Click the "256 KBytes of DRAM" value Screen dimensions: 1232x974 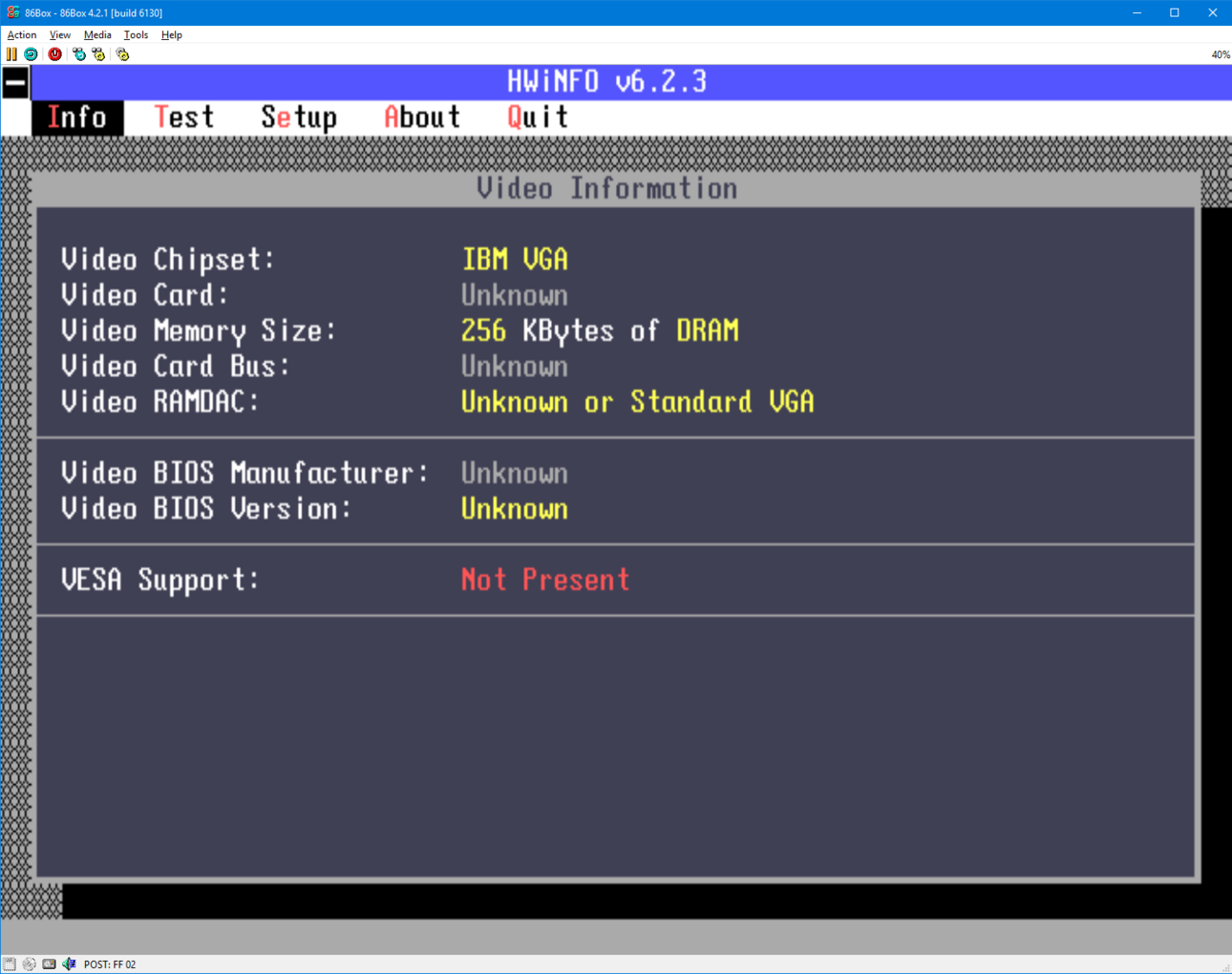point(600,331)
